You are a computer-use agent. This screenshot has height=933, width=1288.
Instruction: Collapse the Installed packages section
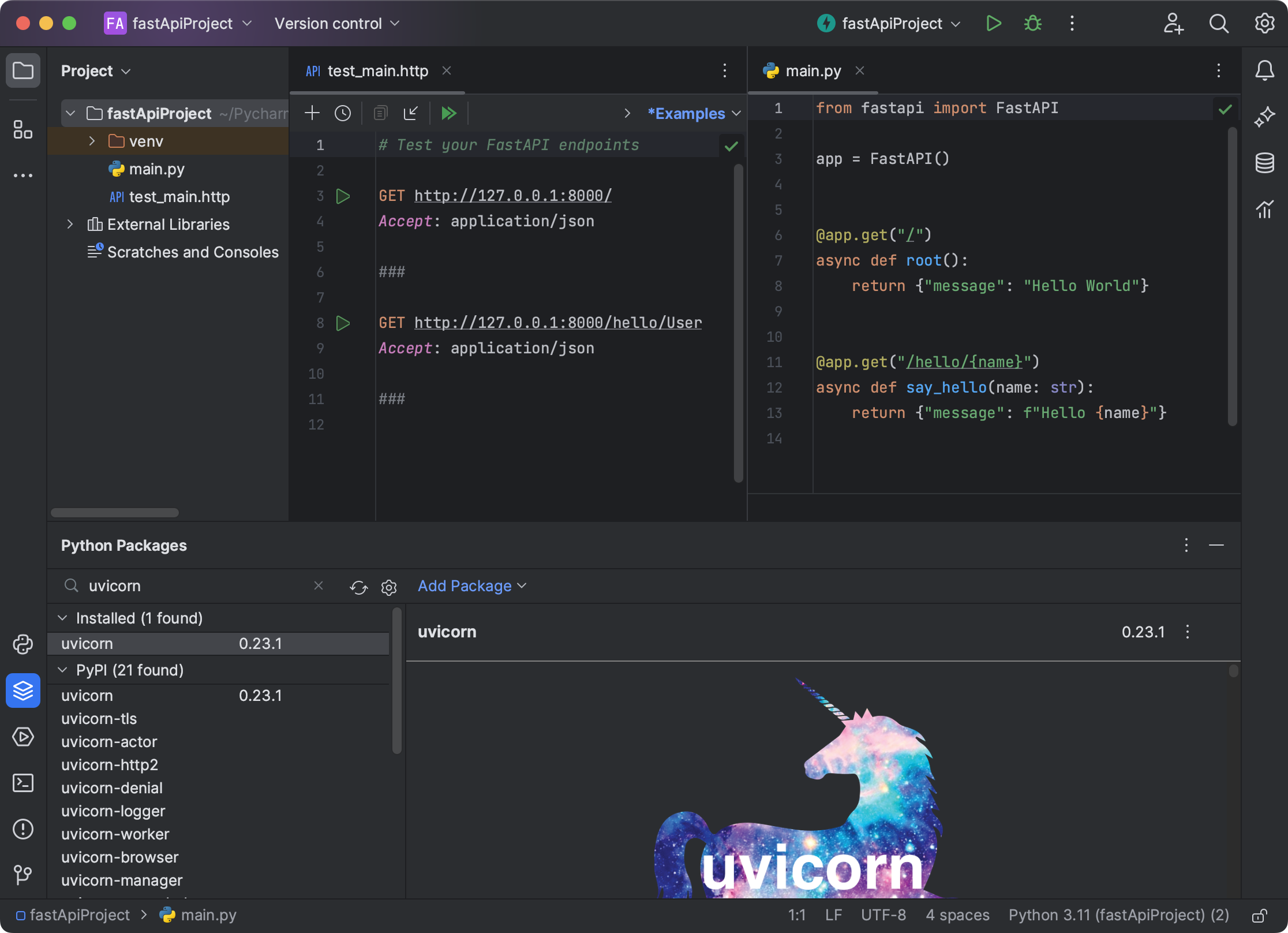tap(63, 618)
